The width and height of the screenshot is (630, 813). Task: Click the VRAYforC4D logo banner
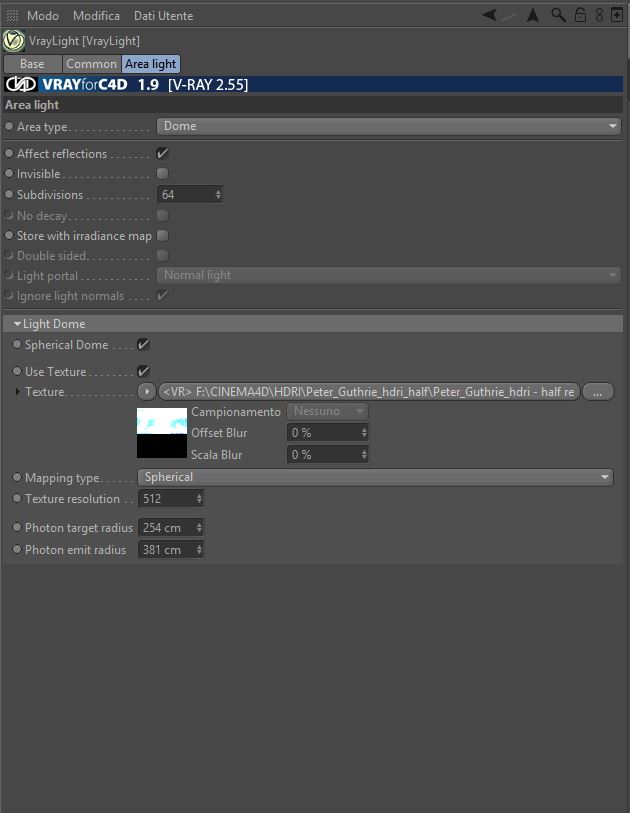313,84
